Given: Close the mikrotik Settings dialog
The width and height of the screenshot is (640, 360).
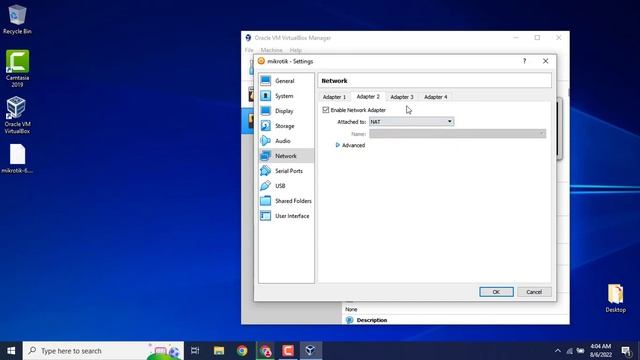Looking at the screenshot, I should 545,61.
